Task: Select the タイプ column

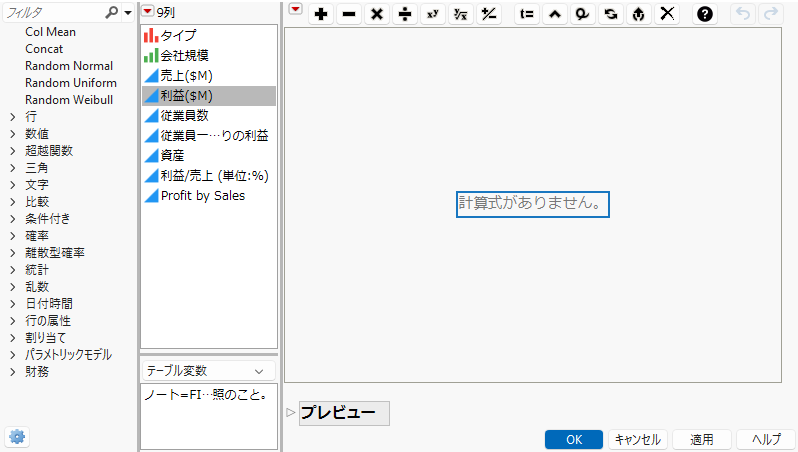Action: pyautogui.click(x=209, y=35)
